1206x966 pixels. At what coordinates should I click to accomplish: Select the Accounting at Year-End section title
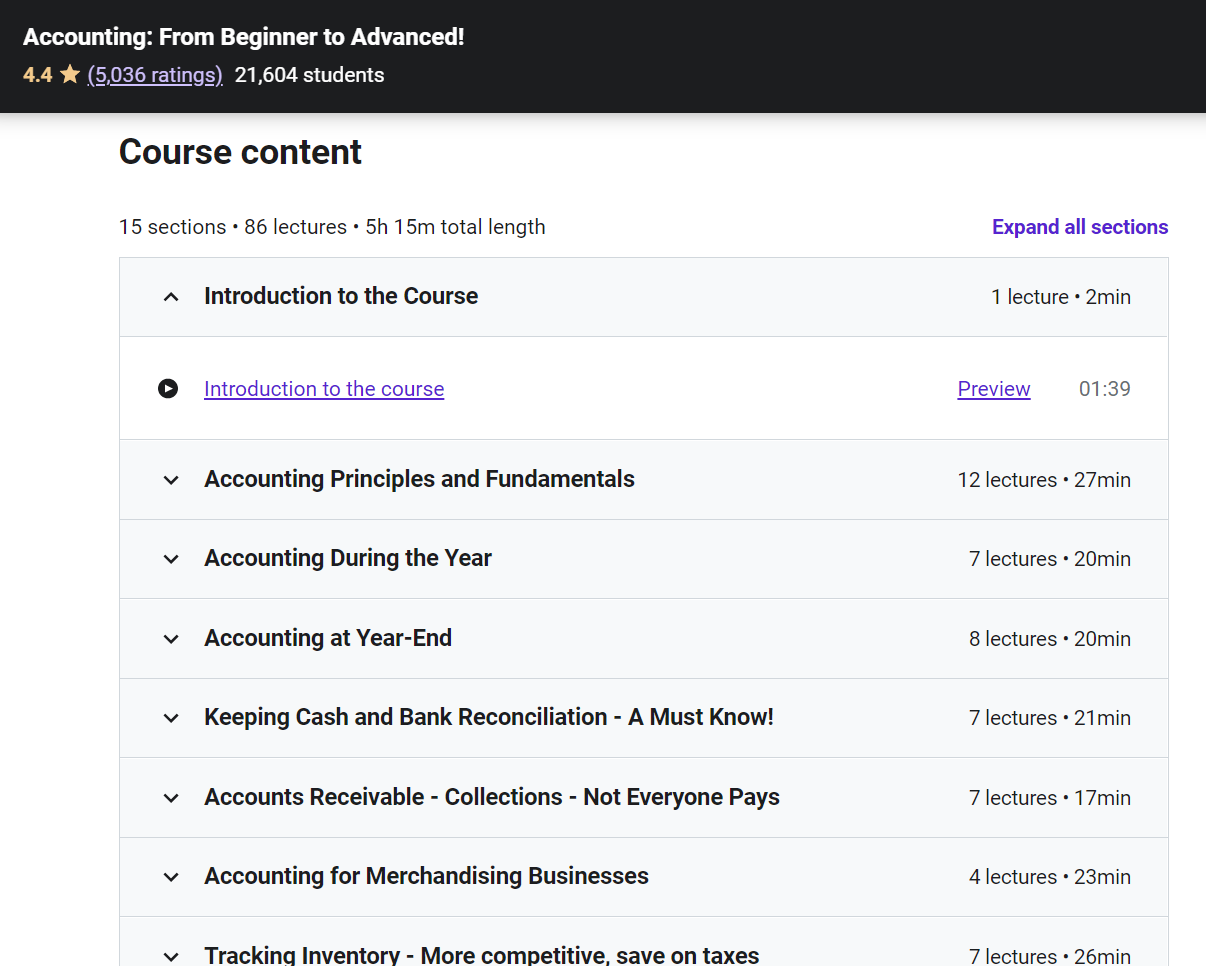pyautogui.click(x=328, y=638)
